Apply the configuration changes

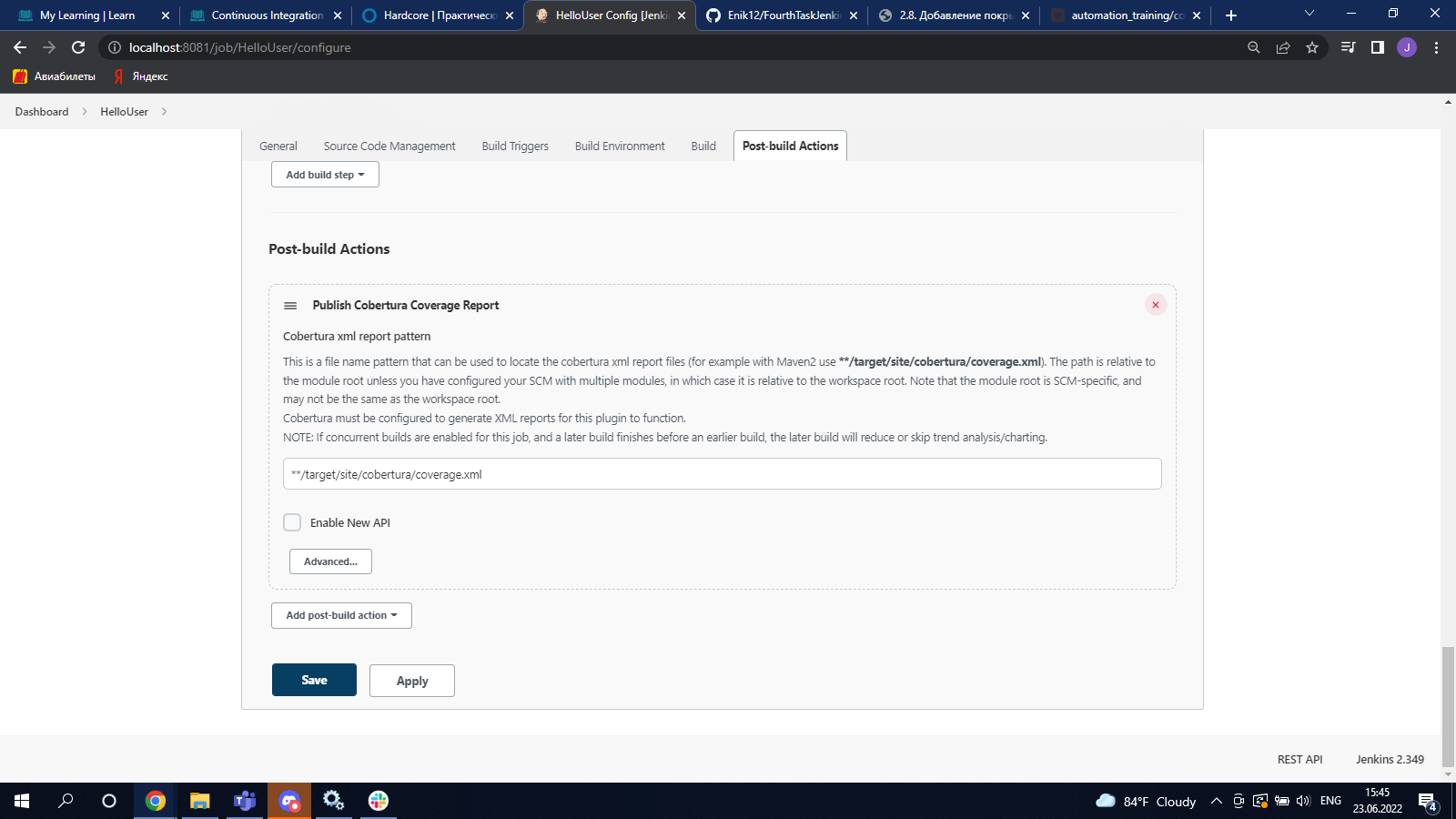[412, 681]
